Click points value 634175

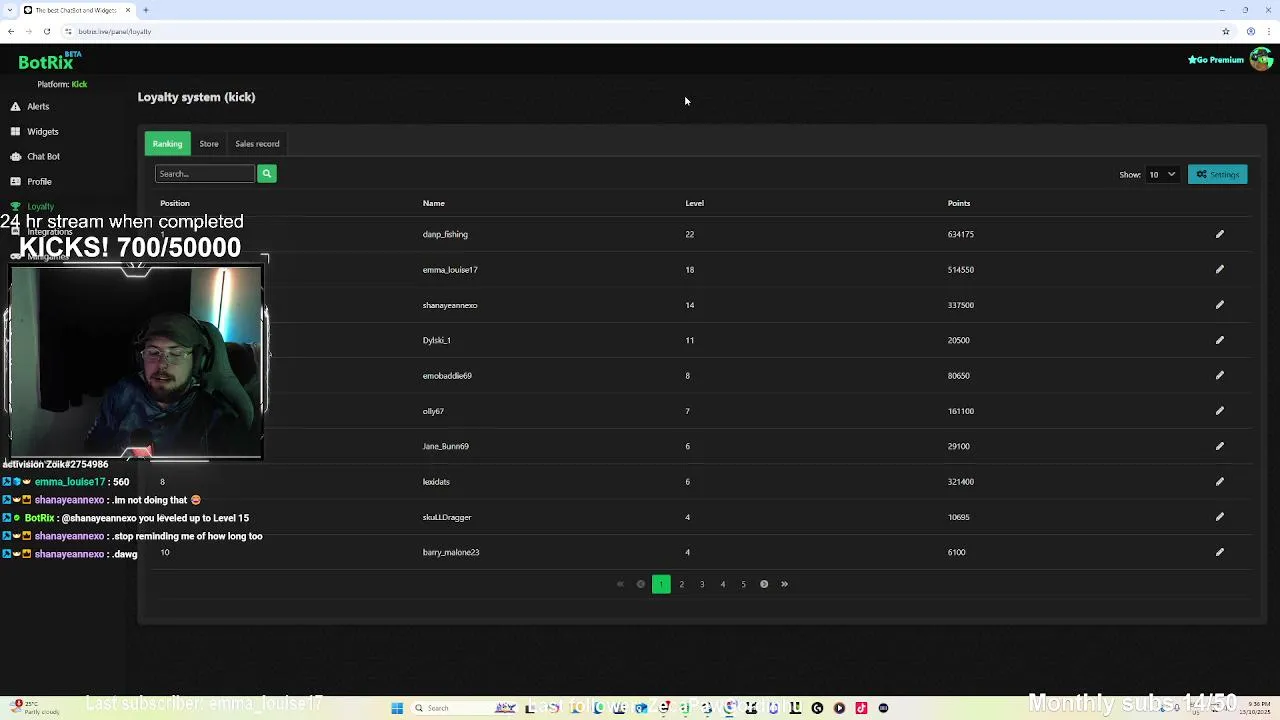961,234
